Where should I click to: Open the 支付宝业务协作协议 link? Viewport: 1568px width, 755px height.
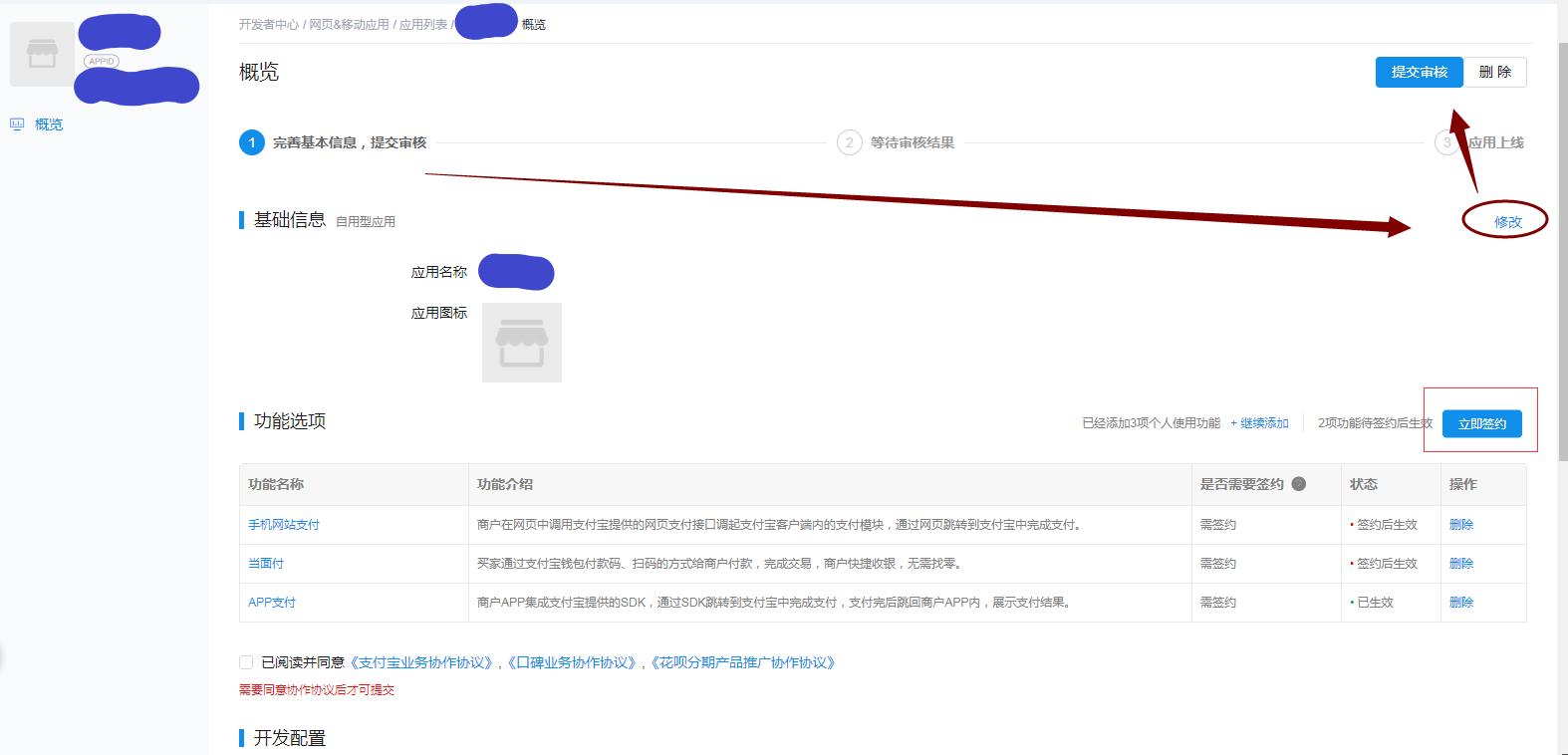coord(422,662)
